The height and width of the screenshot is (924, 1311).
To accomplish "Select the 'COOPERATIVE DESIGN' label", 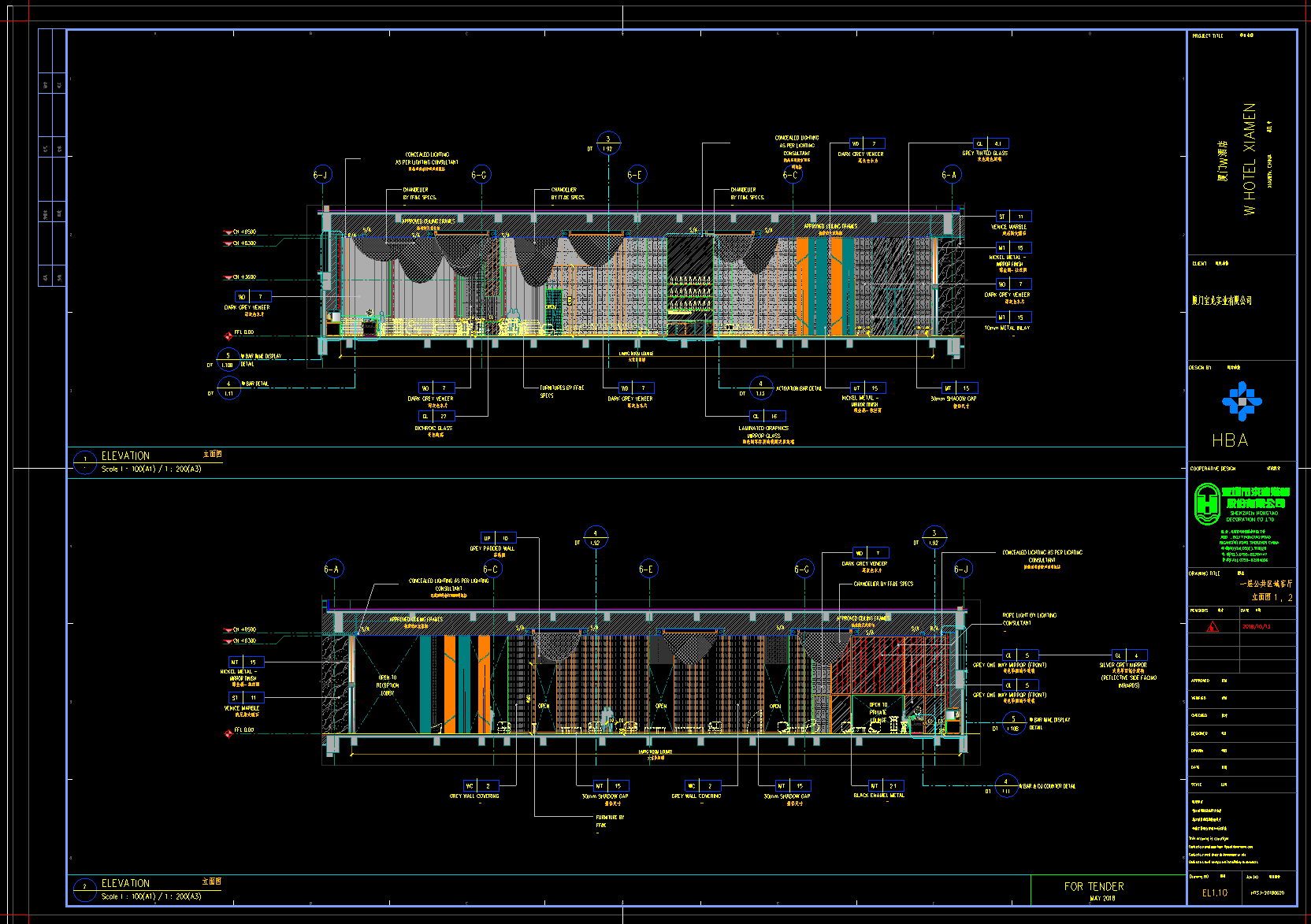I will click(1212, 469).
